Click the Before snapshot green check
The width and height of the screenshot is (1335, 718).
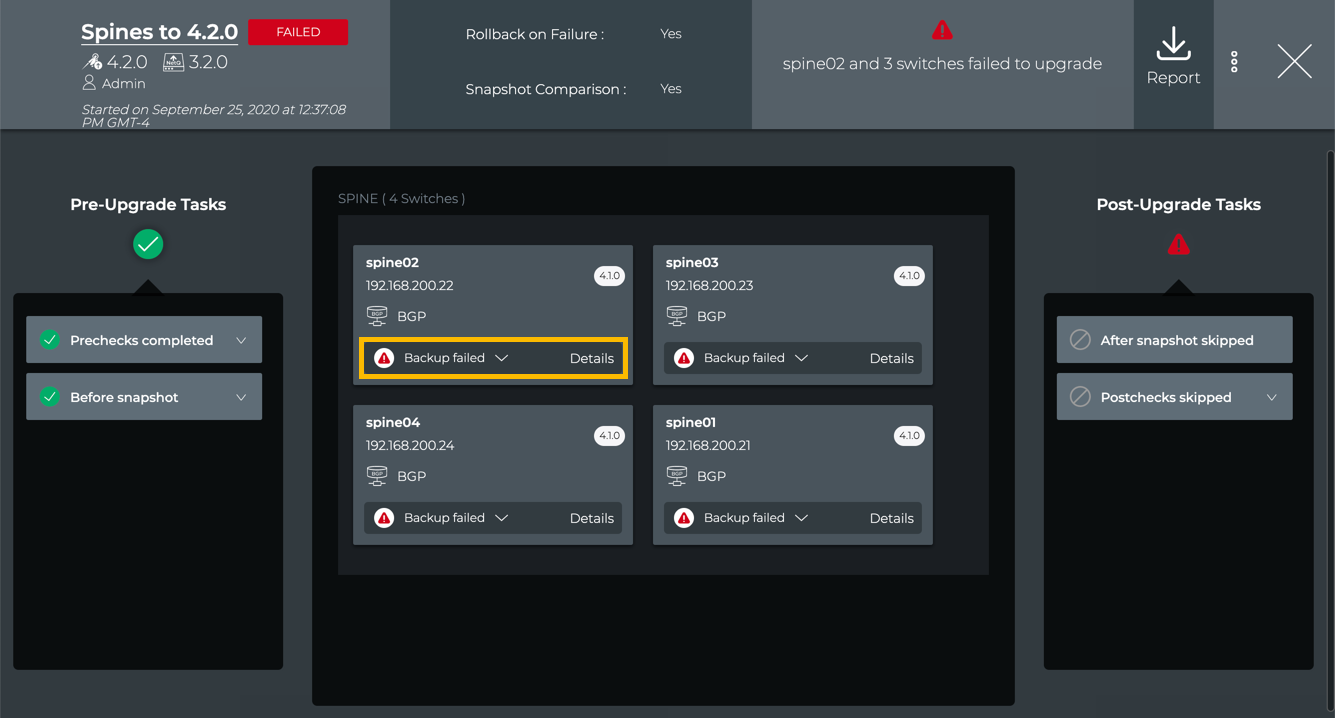50,397
